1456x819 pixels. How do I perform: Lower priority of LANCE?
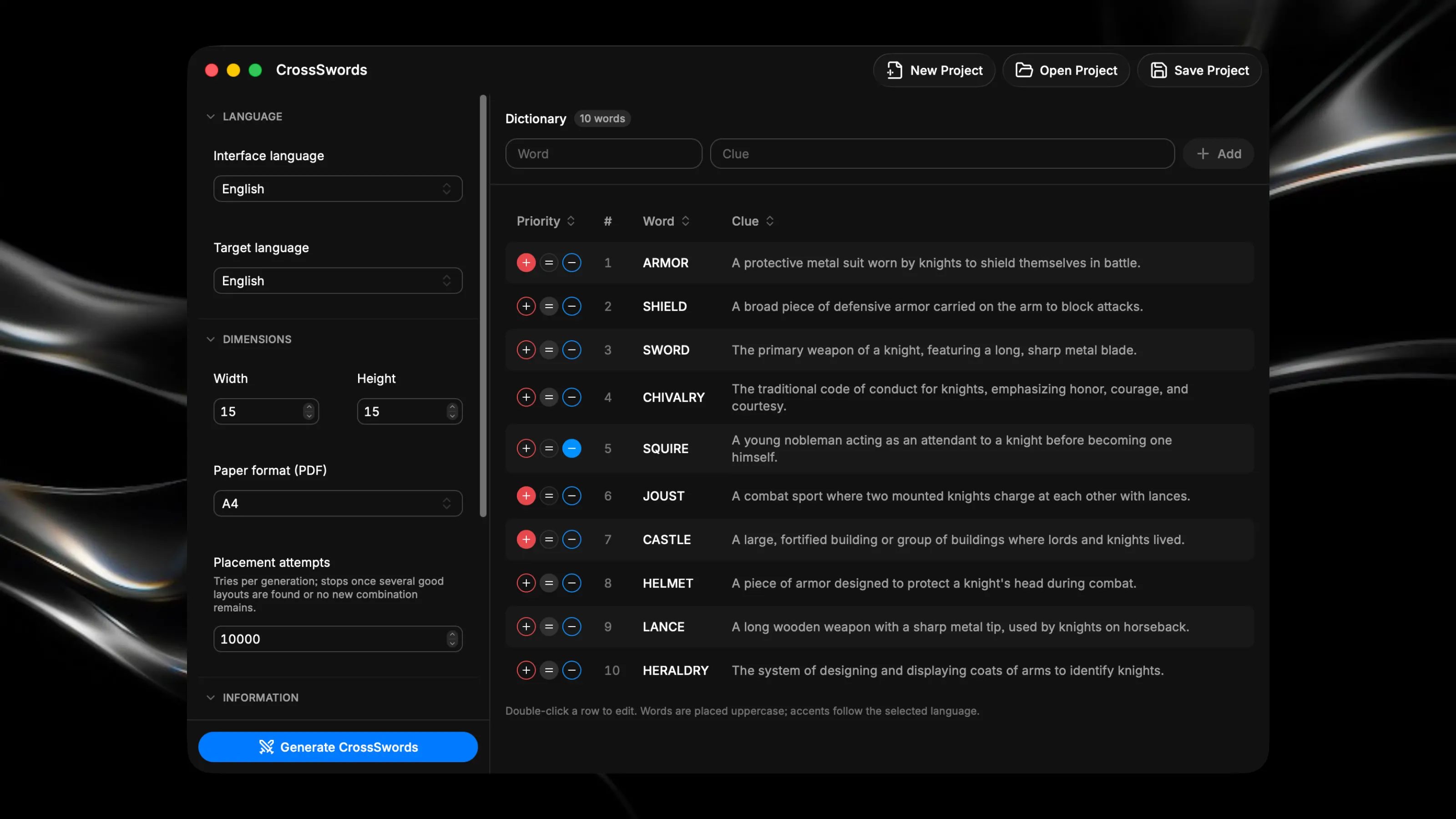coord(571,626)
